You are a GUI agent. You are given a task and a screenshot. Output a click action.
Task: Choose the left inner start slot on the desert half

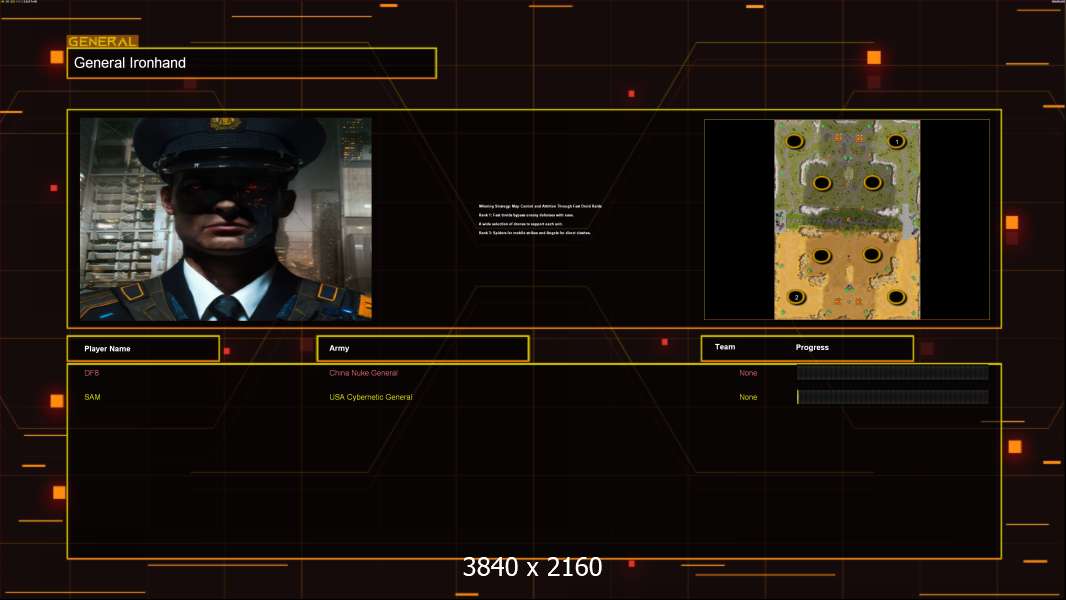pyautogui.click(x=821, y=255)
